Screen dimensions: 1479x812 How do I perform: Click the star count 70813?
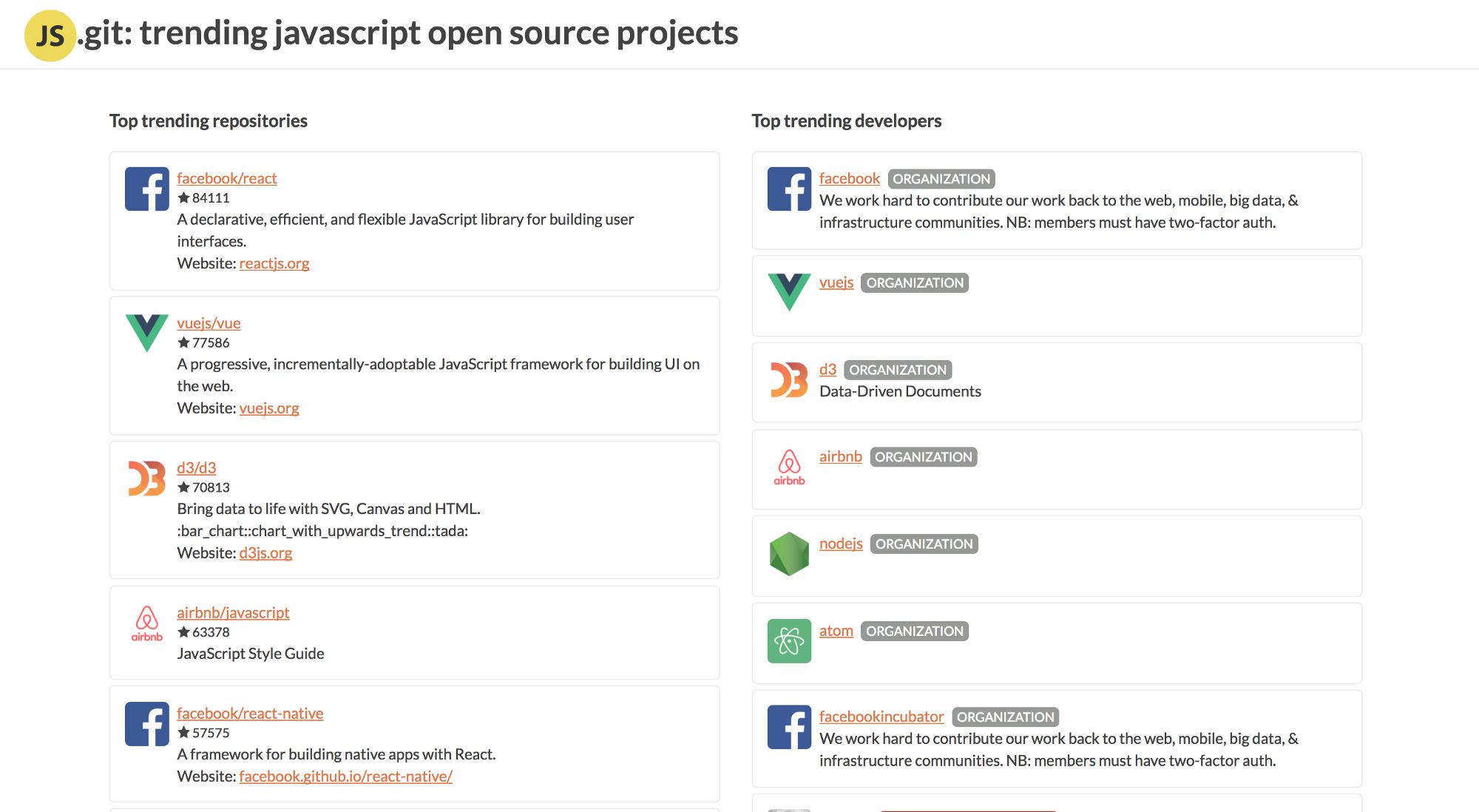pos(211,488)
